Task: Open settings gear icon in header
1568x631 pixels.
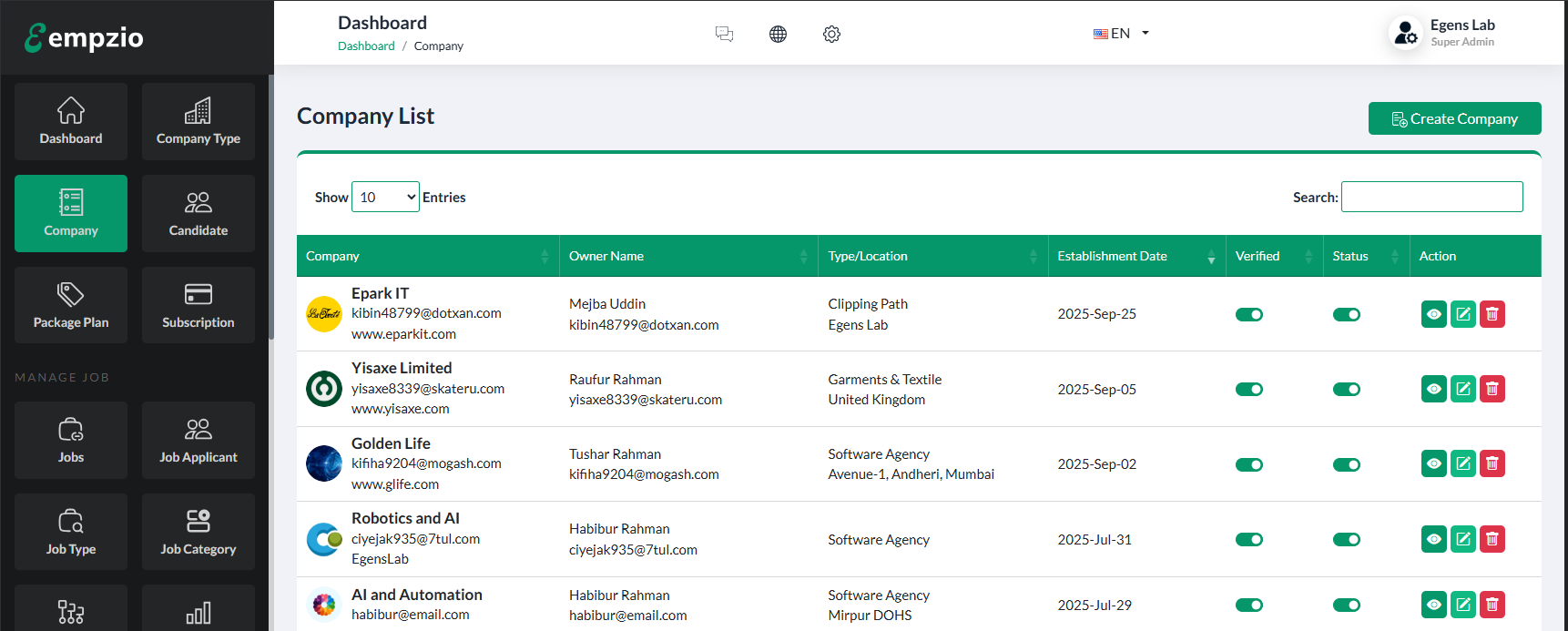Action: [831, 34]
